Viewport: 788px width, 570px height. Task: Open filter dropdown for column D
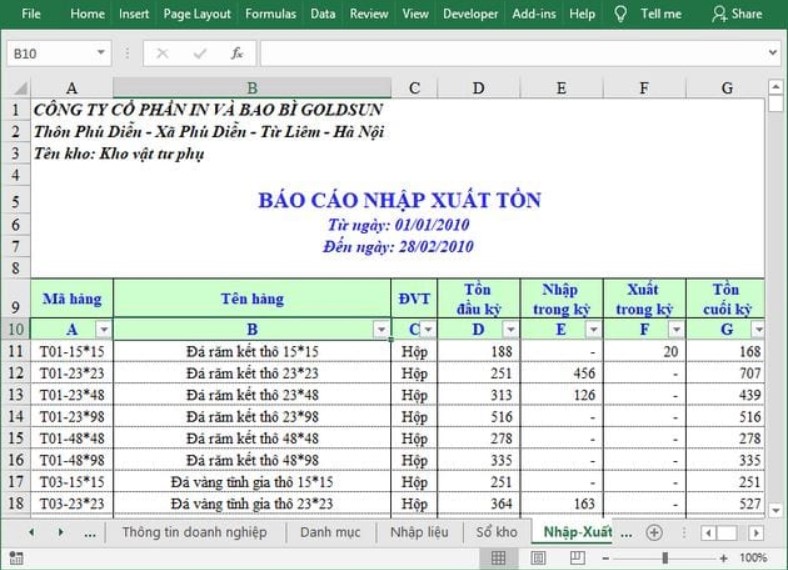tap(511, 330)
